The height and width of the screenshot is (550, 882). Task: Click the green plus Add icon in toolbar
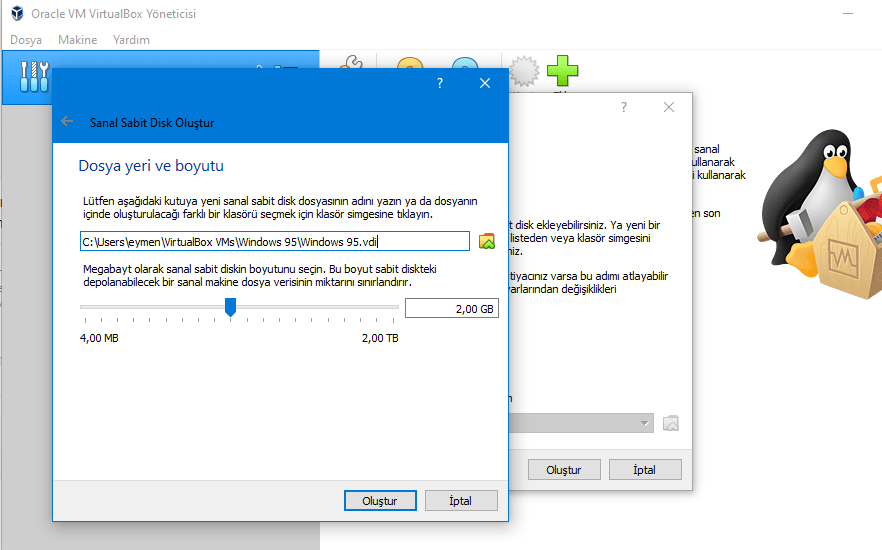[x=562, y=71]
